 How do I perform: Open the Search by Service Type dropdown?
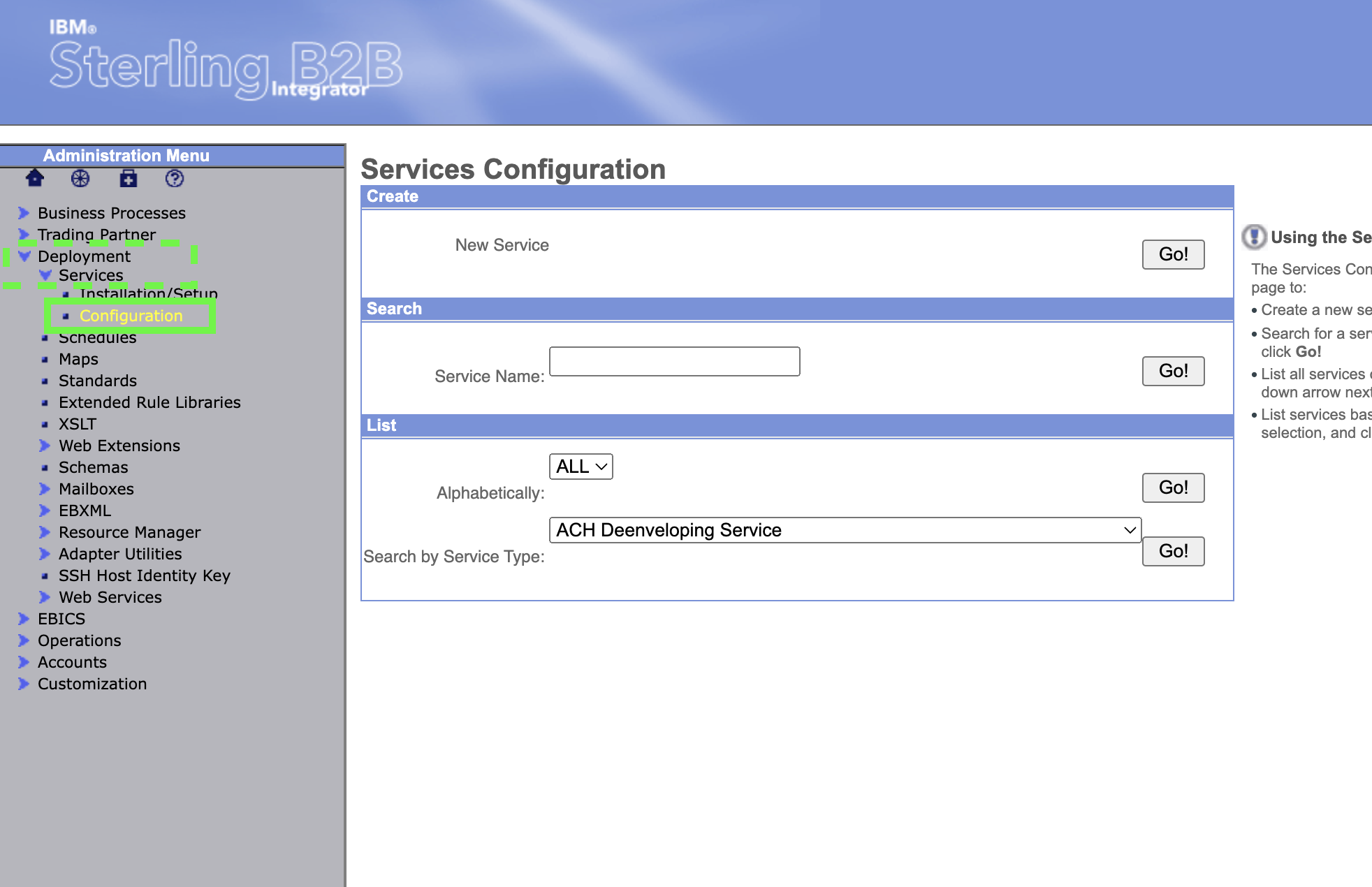click(845, 530)
